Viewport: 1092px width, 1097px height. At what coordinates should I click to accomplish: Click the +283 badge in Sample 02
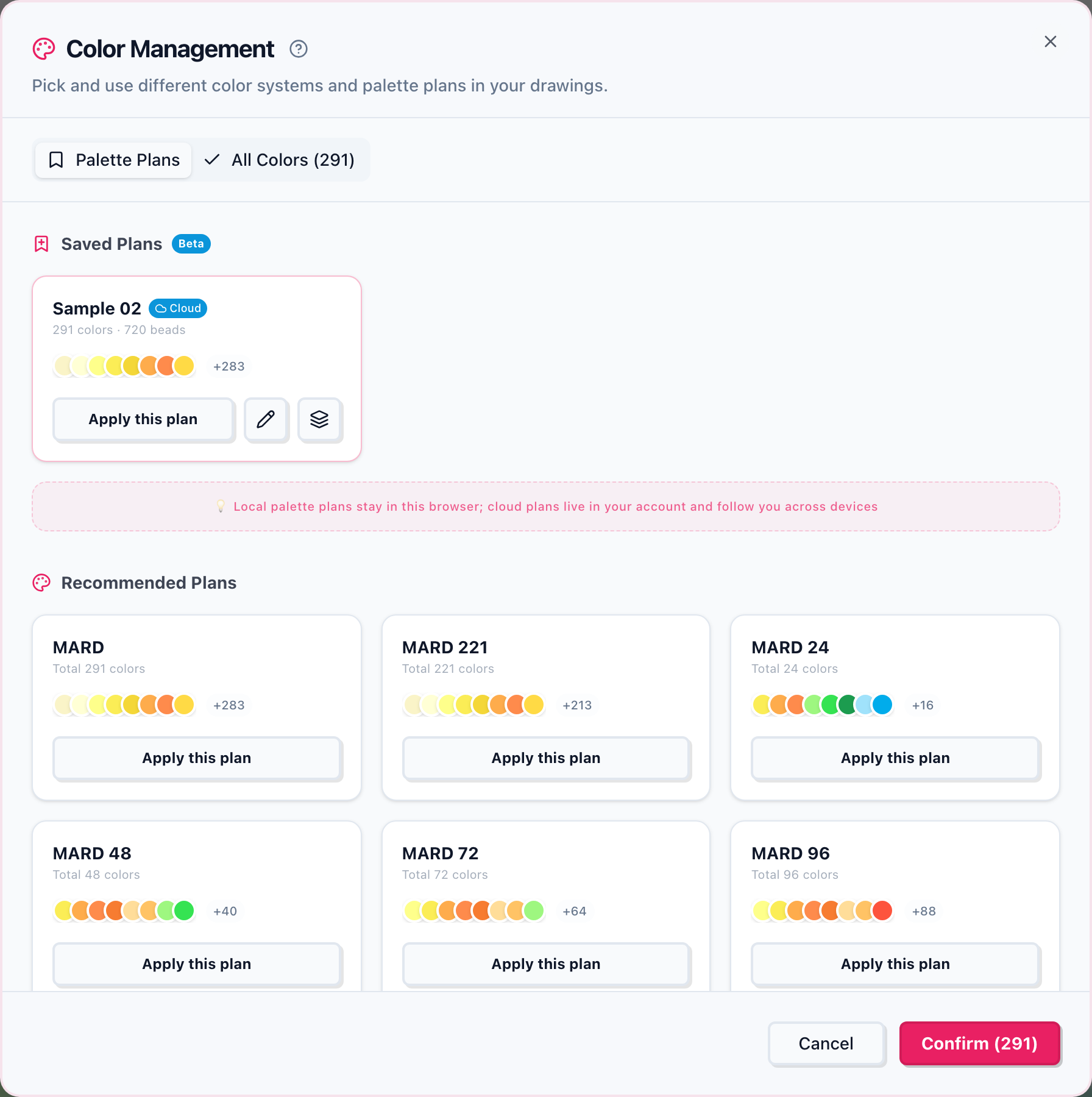tap(229, 366)
